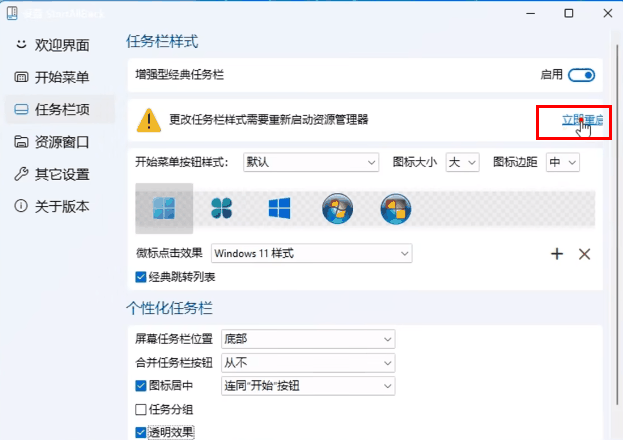Uncheck the 经典跳转列表 checkbox
This screenshot has width=623, height=440.
coord(141,277)
